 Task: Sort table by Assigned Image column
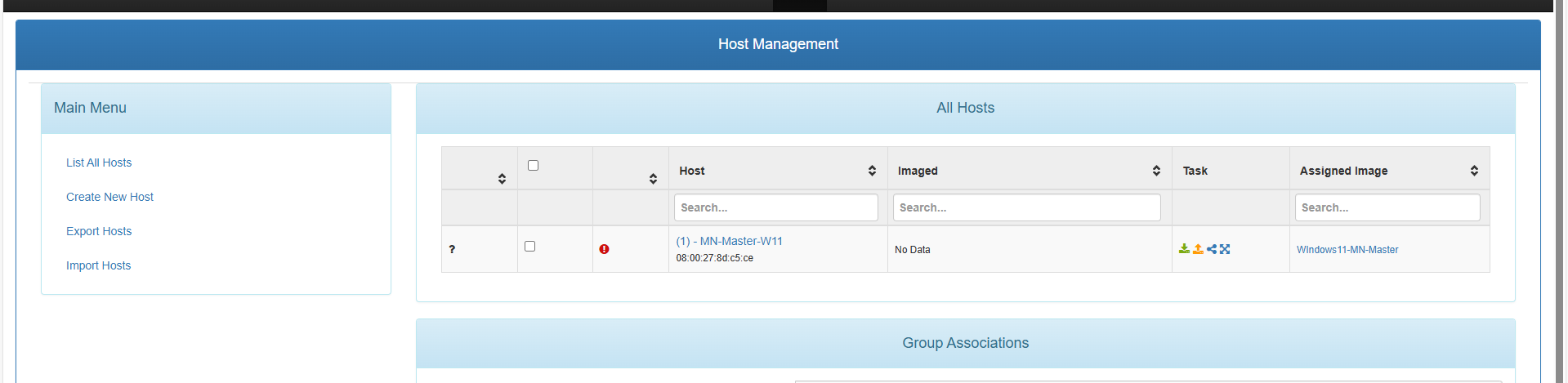click(x=1474, y=171)
